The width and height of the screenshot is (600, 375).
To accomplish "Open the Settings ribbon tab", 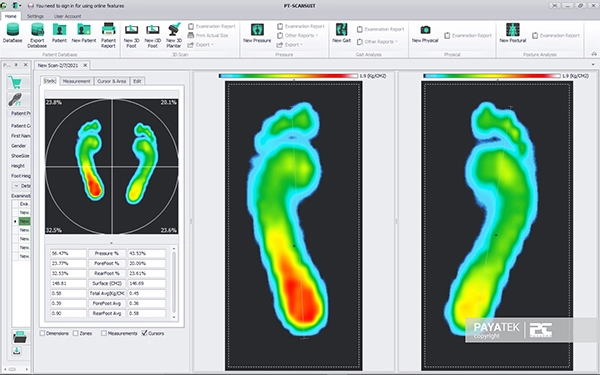I will (x=35, y=16).
